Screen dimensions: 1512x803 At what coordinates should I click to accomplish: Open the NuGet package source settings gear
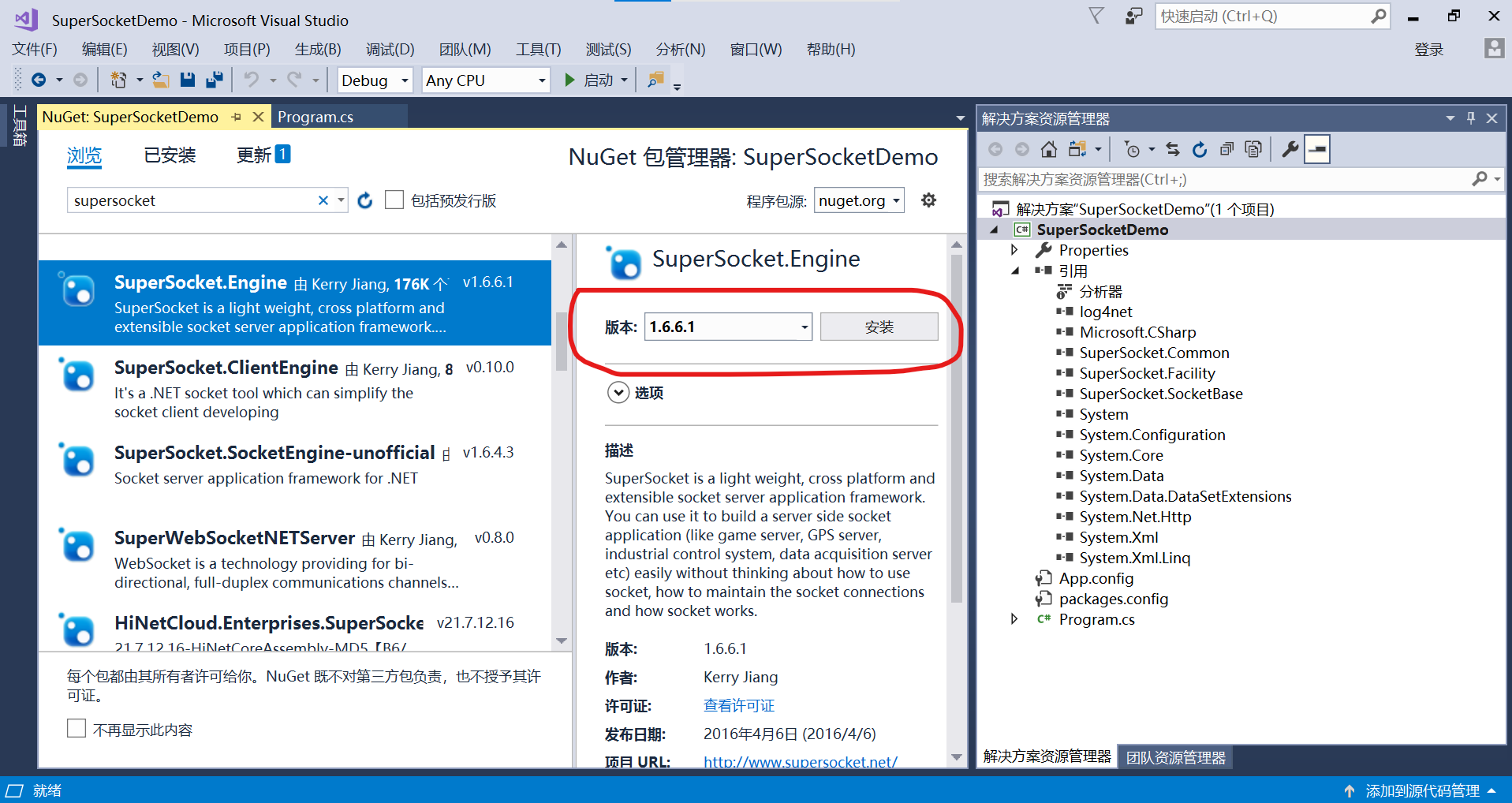[928, 200]
